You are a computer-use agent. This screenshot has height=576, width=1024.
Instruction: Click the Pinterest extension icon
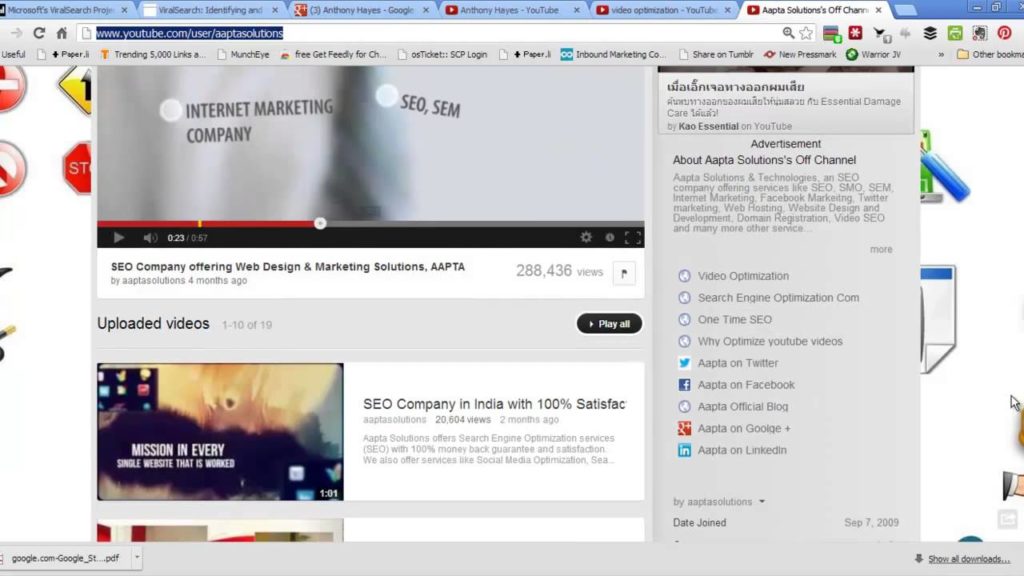[1004, 33]
